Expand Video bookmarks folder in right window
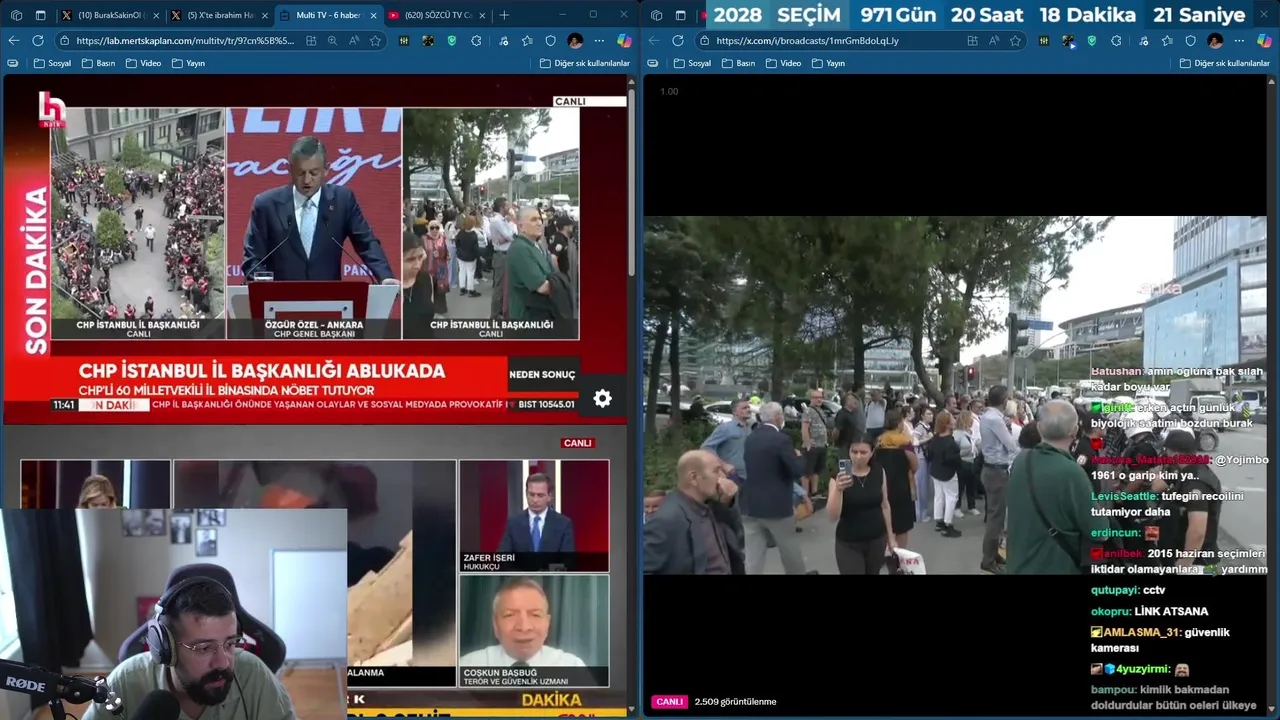 pos(783,63)
